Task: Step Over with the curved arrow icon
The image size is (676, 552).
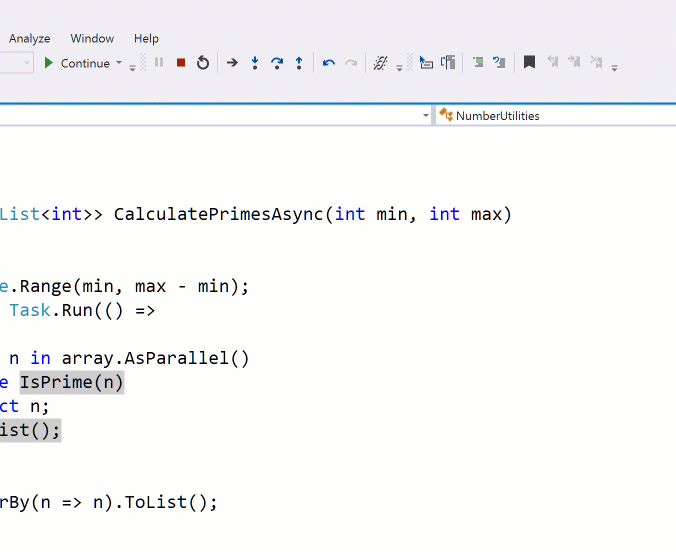Action: [x=277, y=63]
